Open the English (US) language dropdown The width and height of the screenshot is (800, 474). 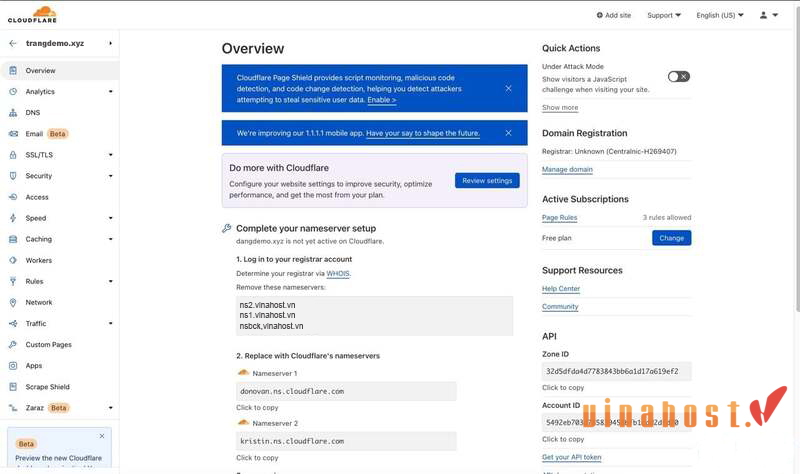click(720, 15)
